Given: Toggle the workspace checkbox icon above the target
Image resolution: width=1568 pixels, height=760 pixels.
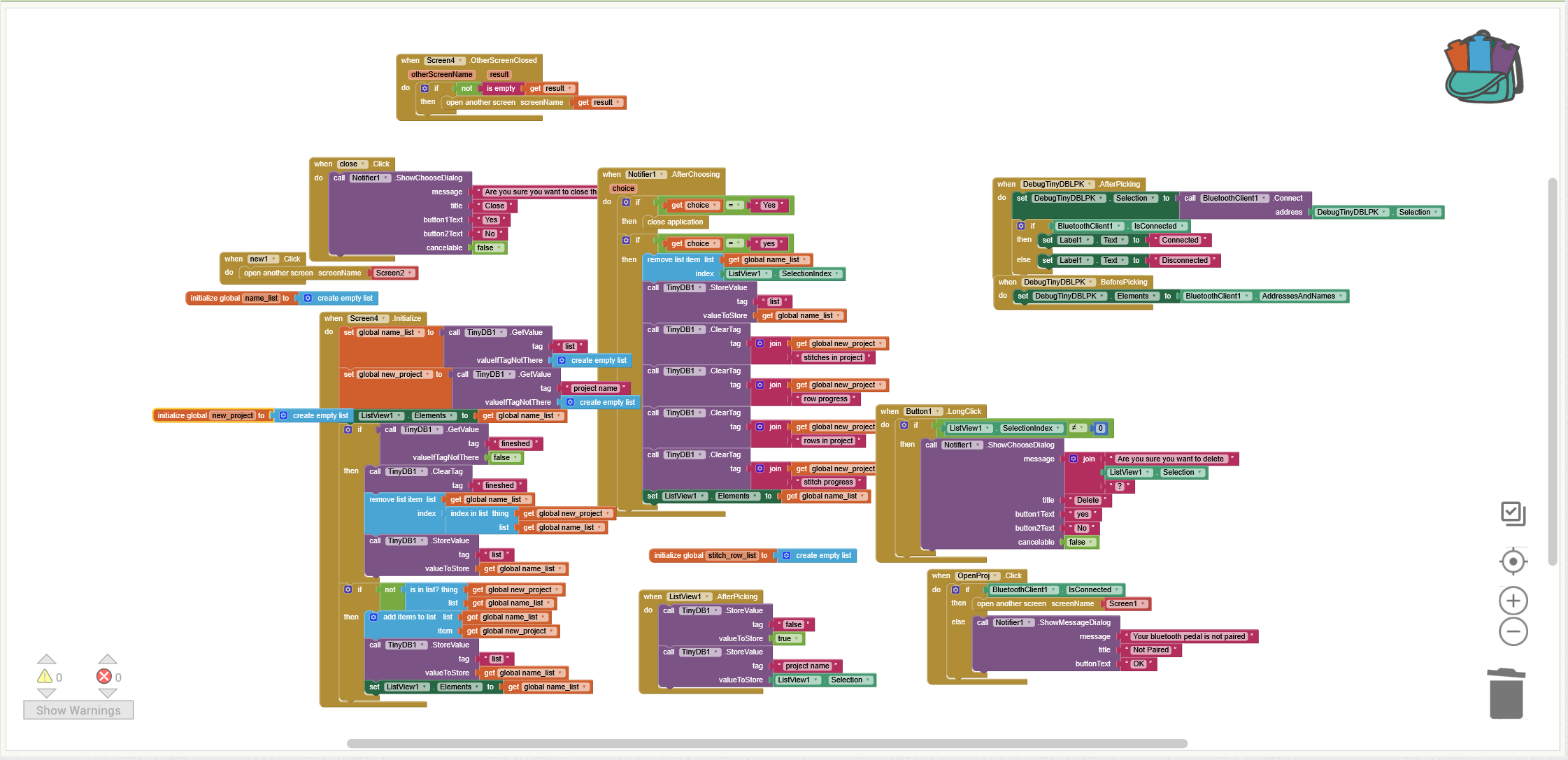Looking at the screenshot, I should pyautogui.click(x=1513, y=514).
